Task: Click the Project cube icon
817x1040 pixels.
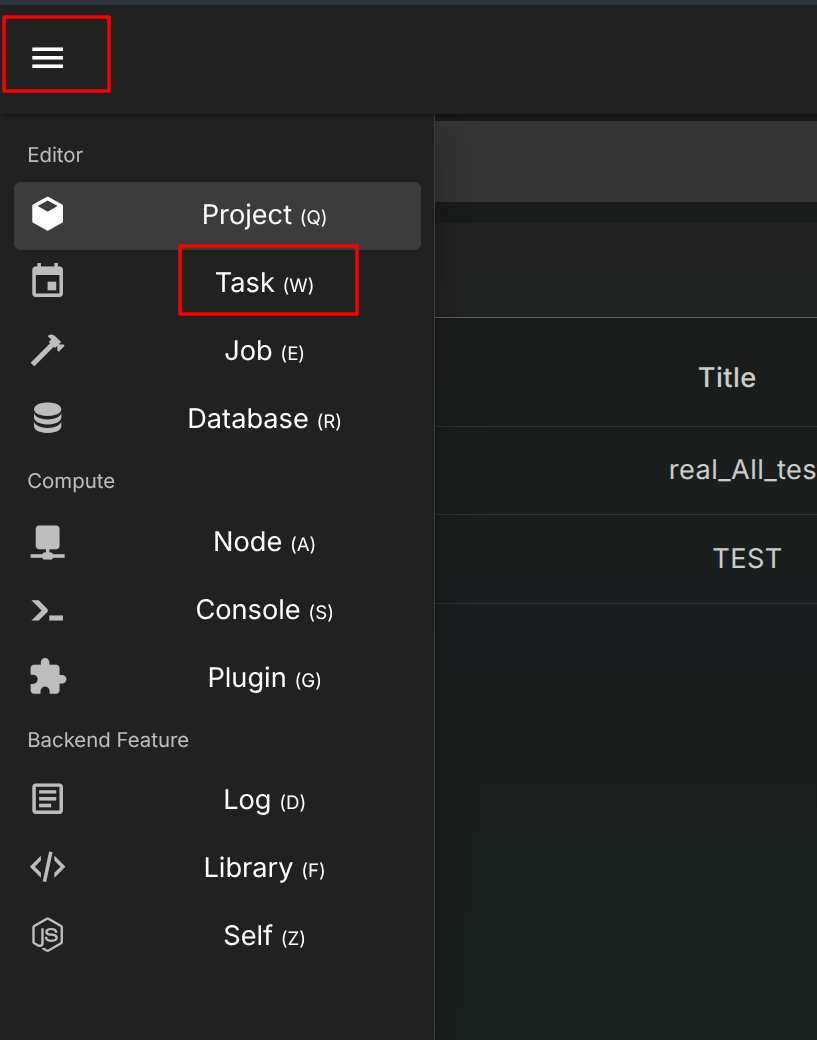Action: pyautogui.click(x=48, y=214)
